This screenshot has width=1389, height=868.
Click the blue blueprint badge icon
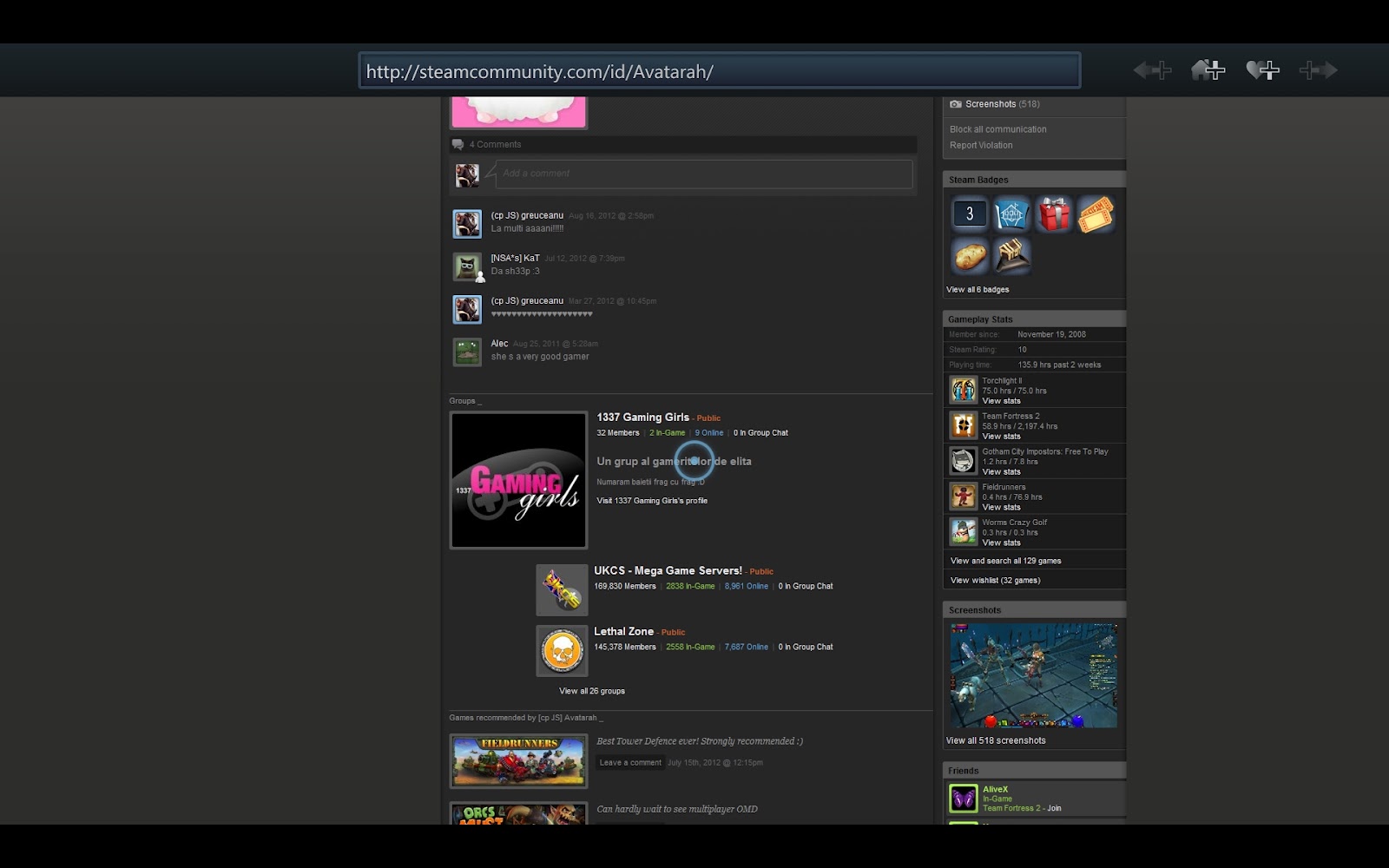(1011, 214)
